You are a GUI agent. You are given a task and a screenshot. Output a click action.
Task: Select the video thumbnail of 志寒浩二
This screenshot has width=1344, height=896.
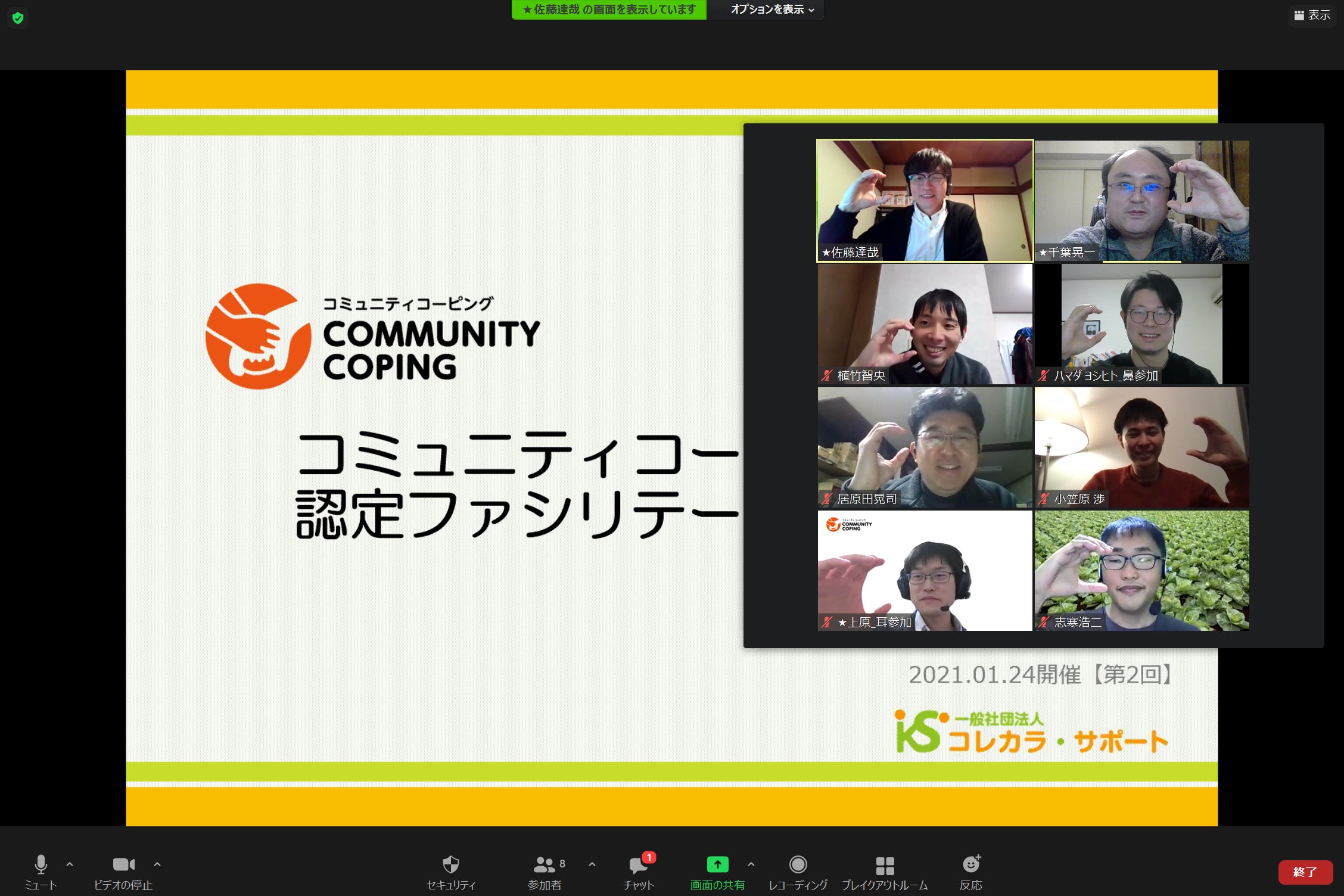point(1141,570)
